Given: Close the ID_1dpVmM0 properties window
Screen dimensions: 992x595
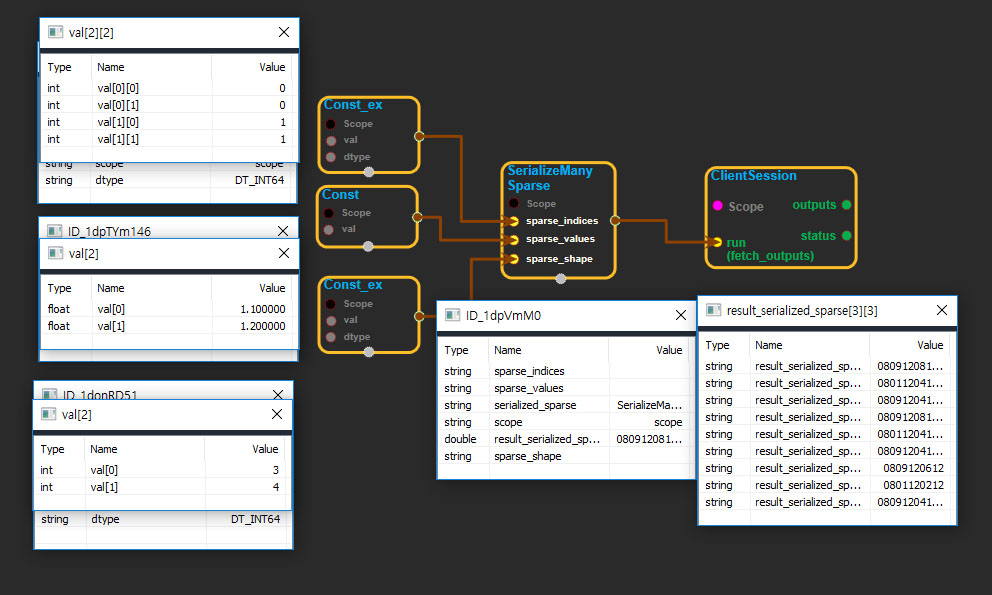Looking at the screenshot, I should 680,315.
